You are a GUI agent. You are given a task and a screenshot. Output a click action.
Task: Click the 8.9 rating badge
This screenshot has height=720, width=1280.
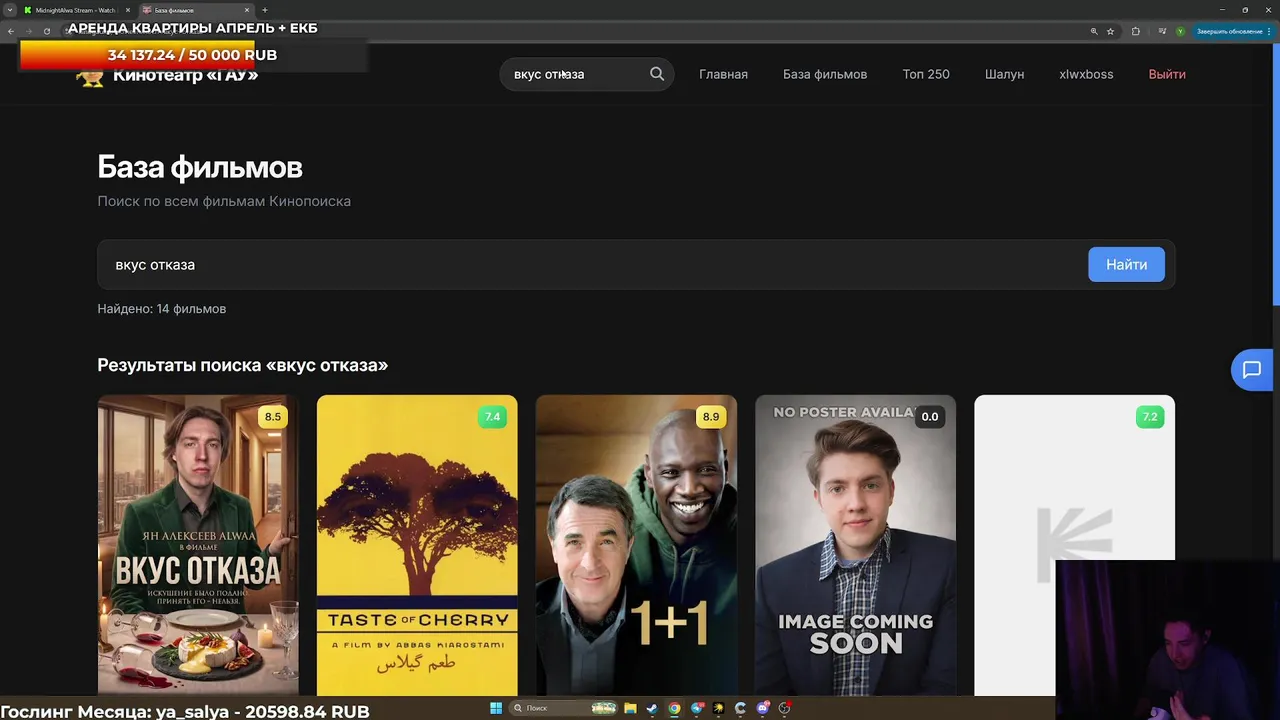point(711,417)
